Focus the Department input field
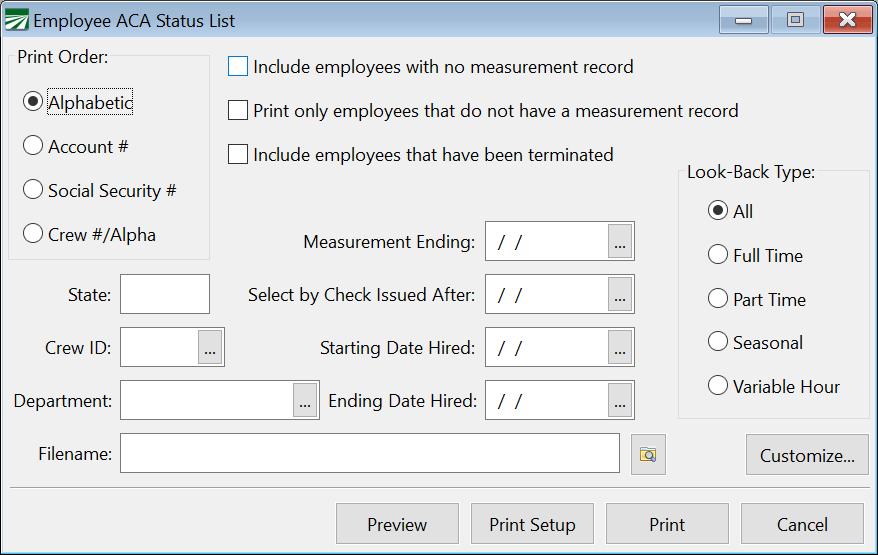878x555 pixels. pos(207,400)
